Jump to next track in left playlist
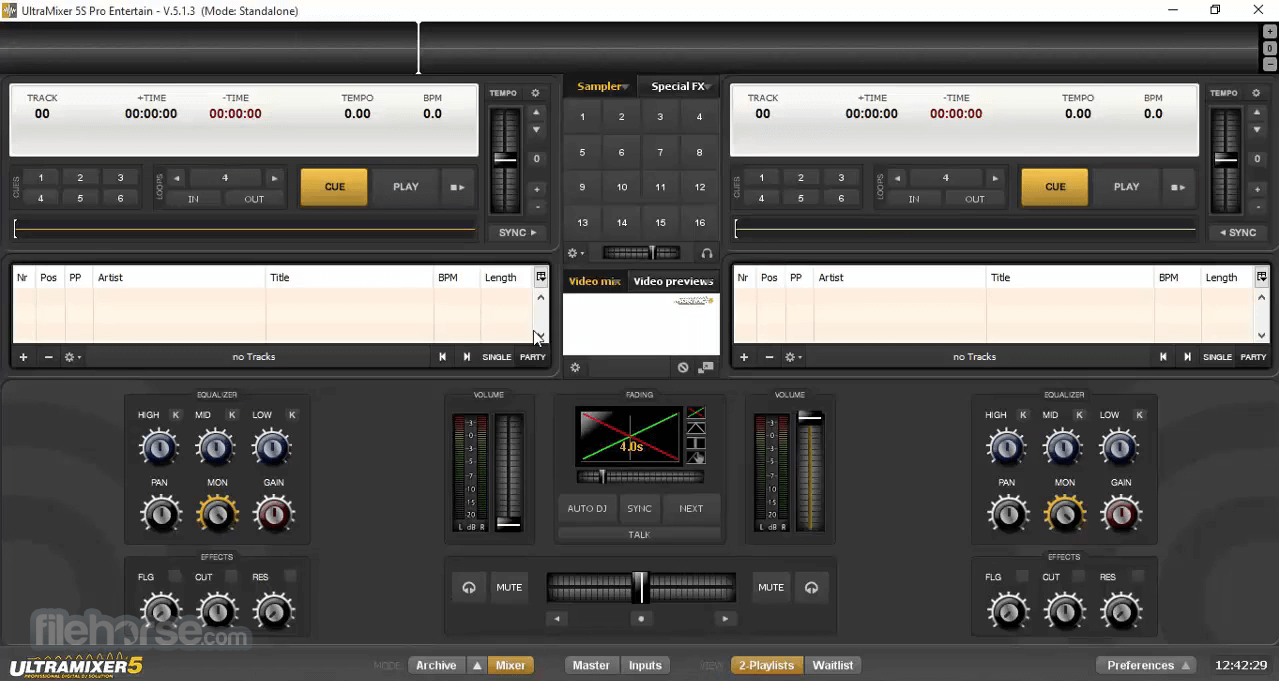1279x681 pixels. pyautogui.click(x=466, y=357)
